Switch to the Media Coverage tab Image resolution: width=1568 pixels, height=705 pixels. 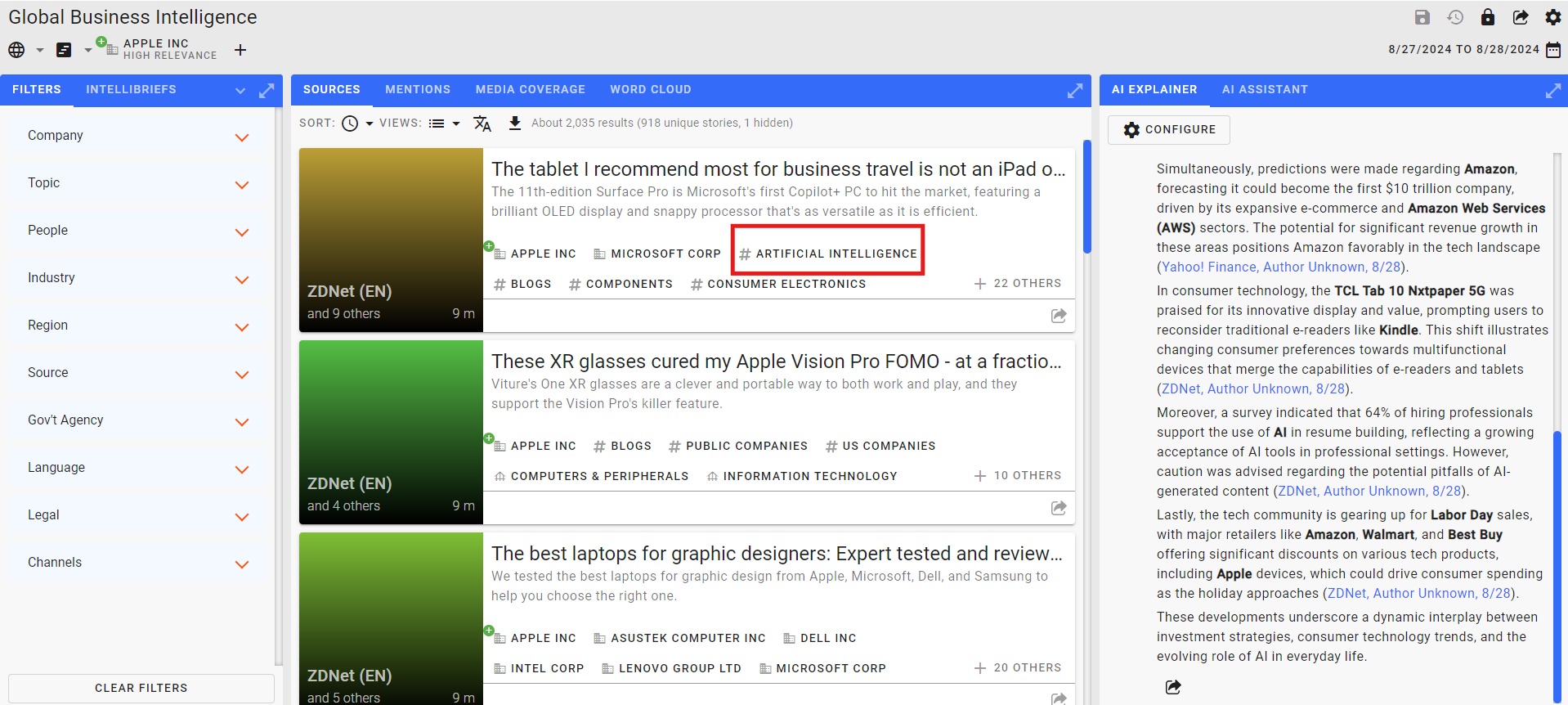531,90
